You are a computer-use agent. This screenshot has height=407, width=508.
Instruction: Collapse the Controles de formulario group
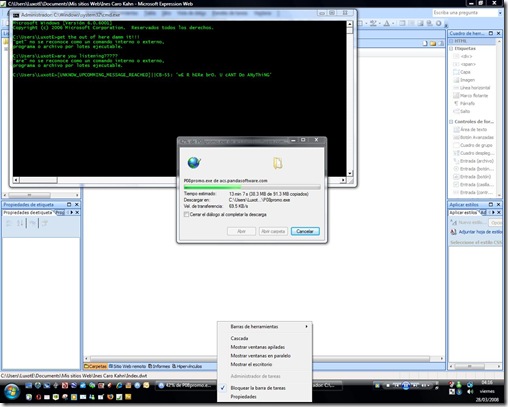point(451,122)
